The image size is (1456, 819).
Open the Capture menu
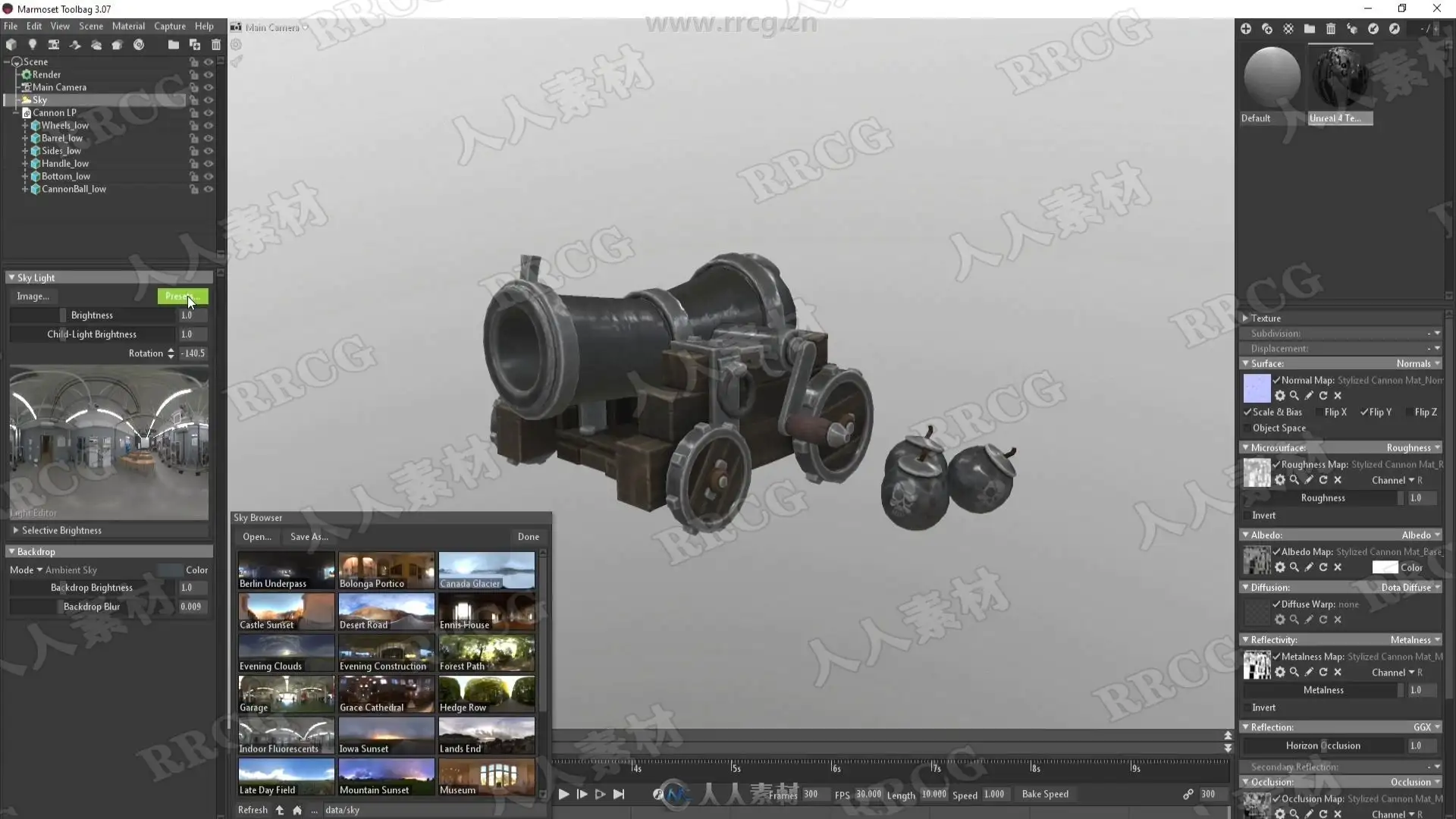169,26
